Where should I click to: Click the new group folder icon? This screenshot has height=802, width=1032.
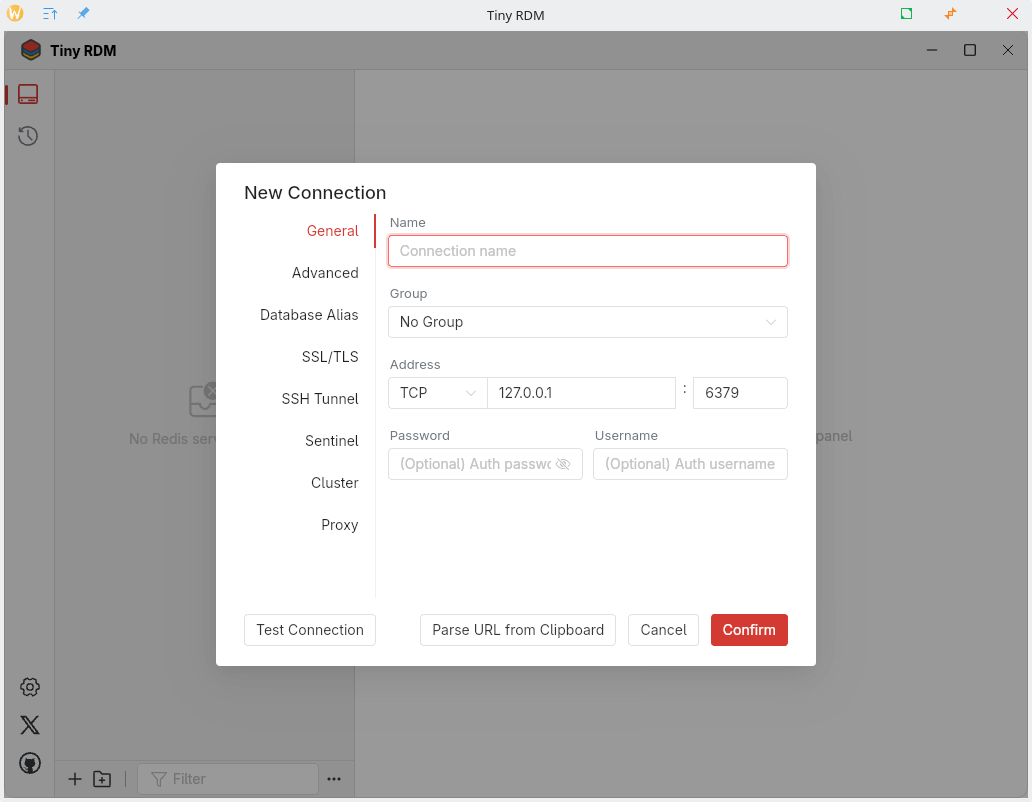[x=102, y=779]
